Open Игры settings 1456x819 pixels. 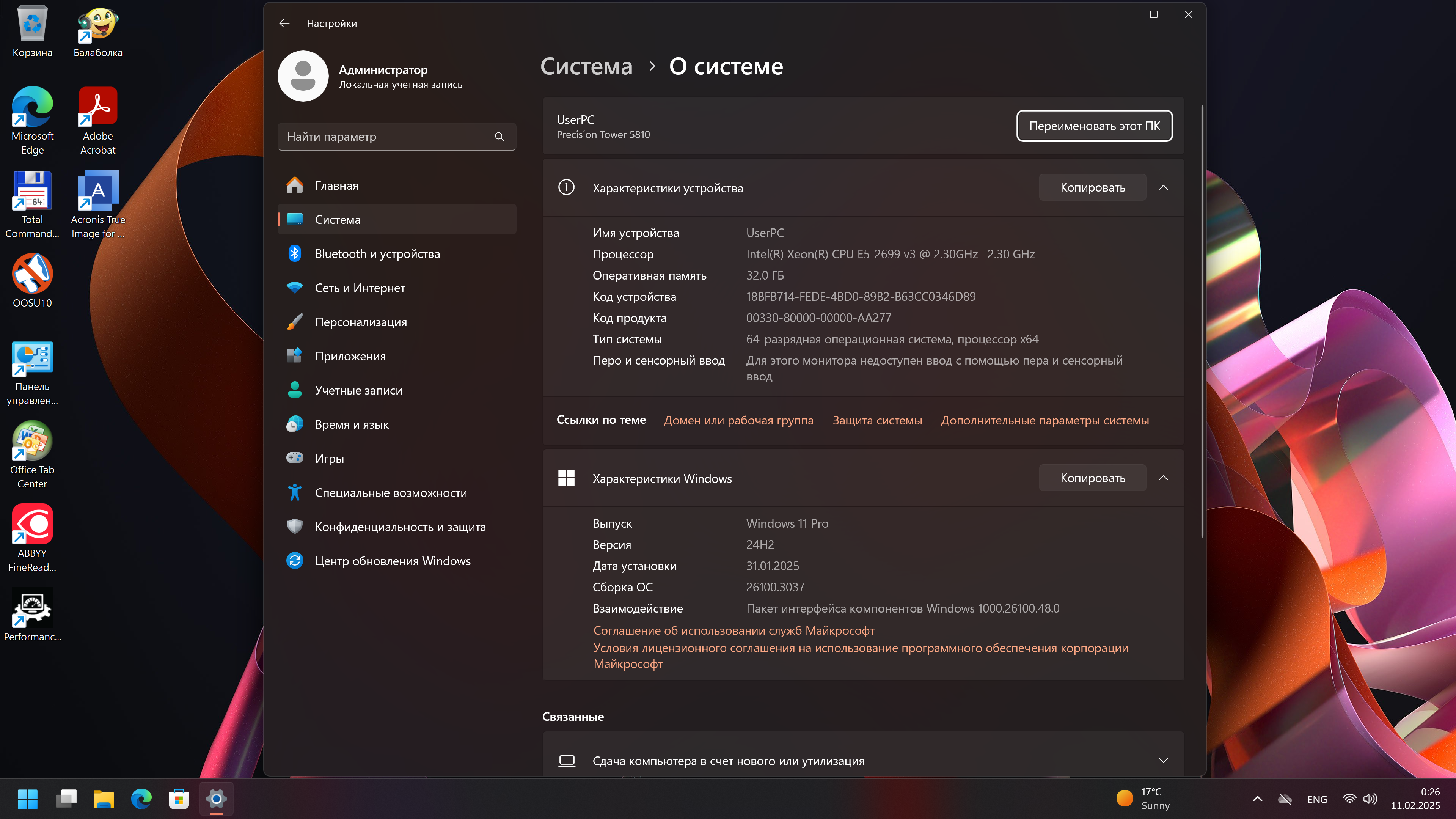pyautogui.click(x=397, y=458)
